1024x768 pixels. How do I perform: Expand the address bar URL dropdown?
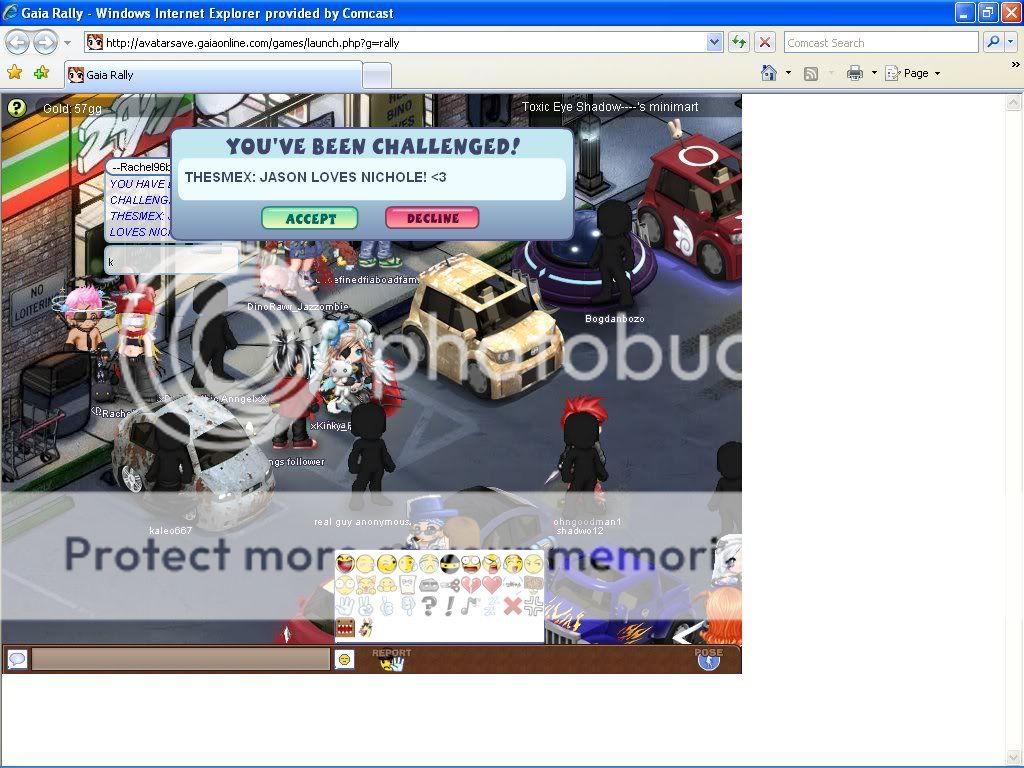(x=714, y=42)
